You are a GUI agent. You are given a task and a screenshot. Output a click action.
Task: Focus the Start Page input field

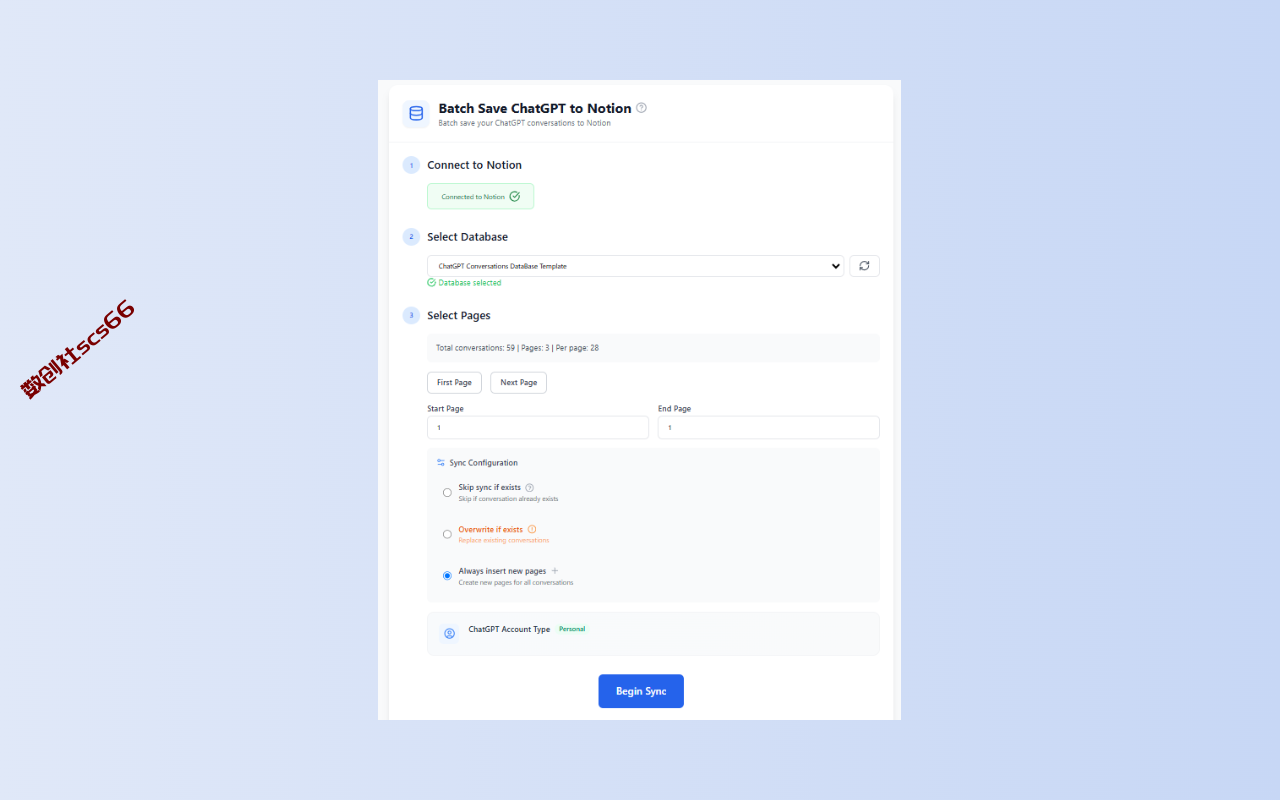click(x=538, y=427)
